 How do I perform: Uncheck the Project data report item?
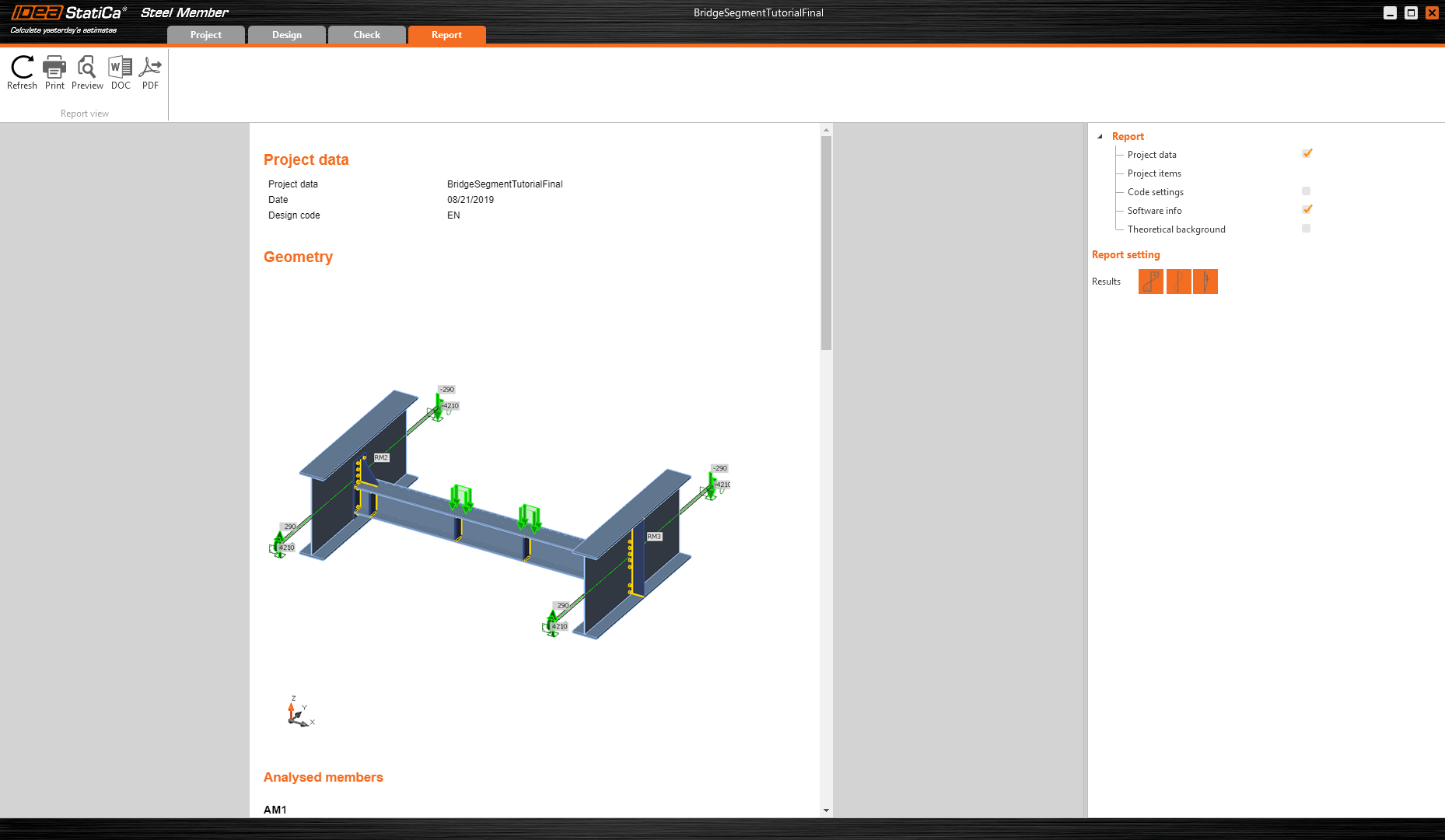tap(1306, 153)
